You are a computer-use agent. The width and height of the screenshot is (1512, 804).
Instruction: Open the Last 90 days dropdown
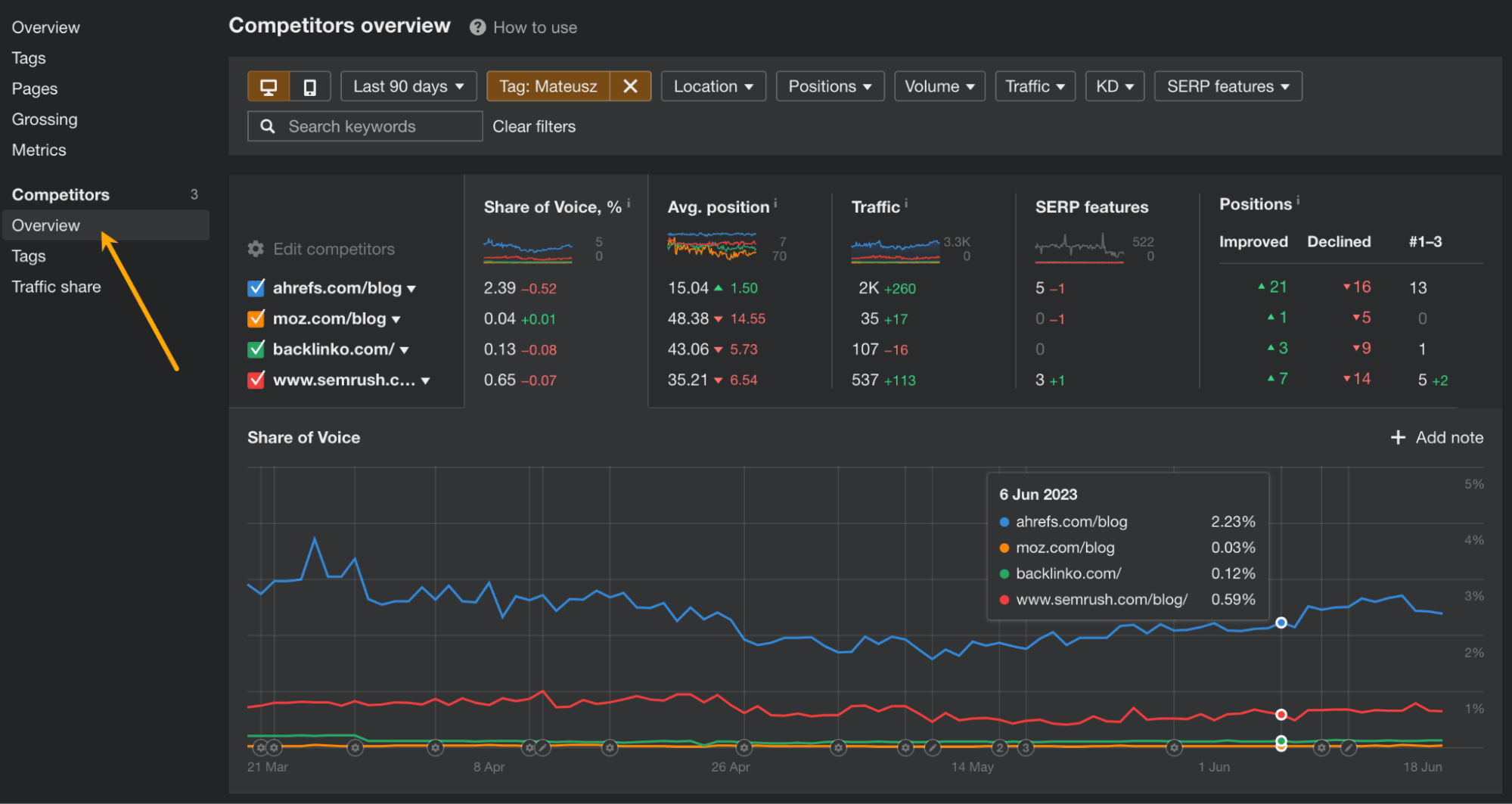[x=408, y=85]
